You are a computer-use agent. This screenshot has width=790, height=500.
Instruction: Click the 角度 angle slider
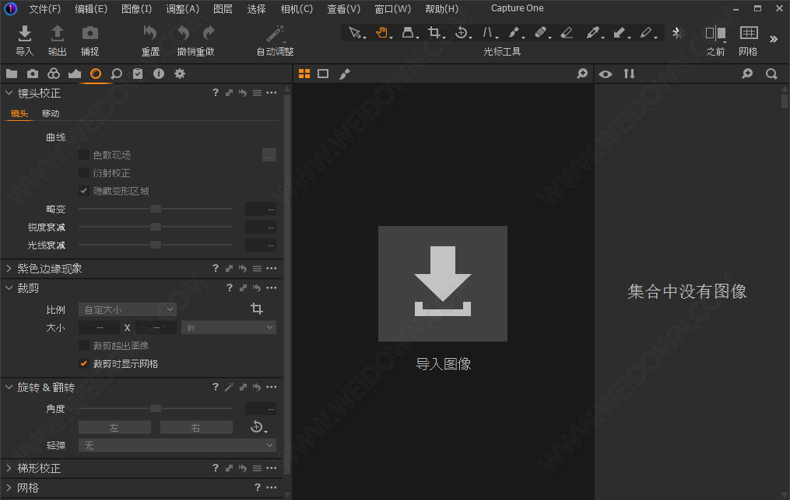coord(156,408)
